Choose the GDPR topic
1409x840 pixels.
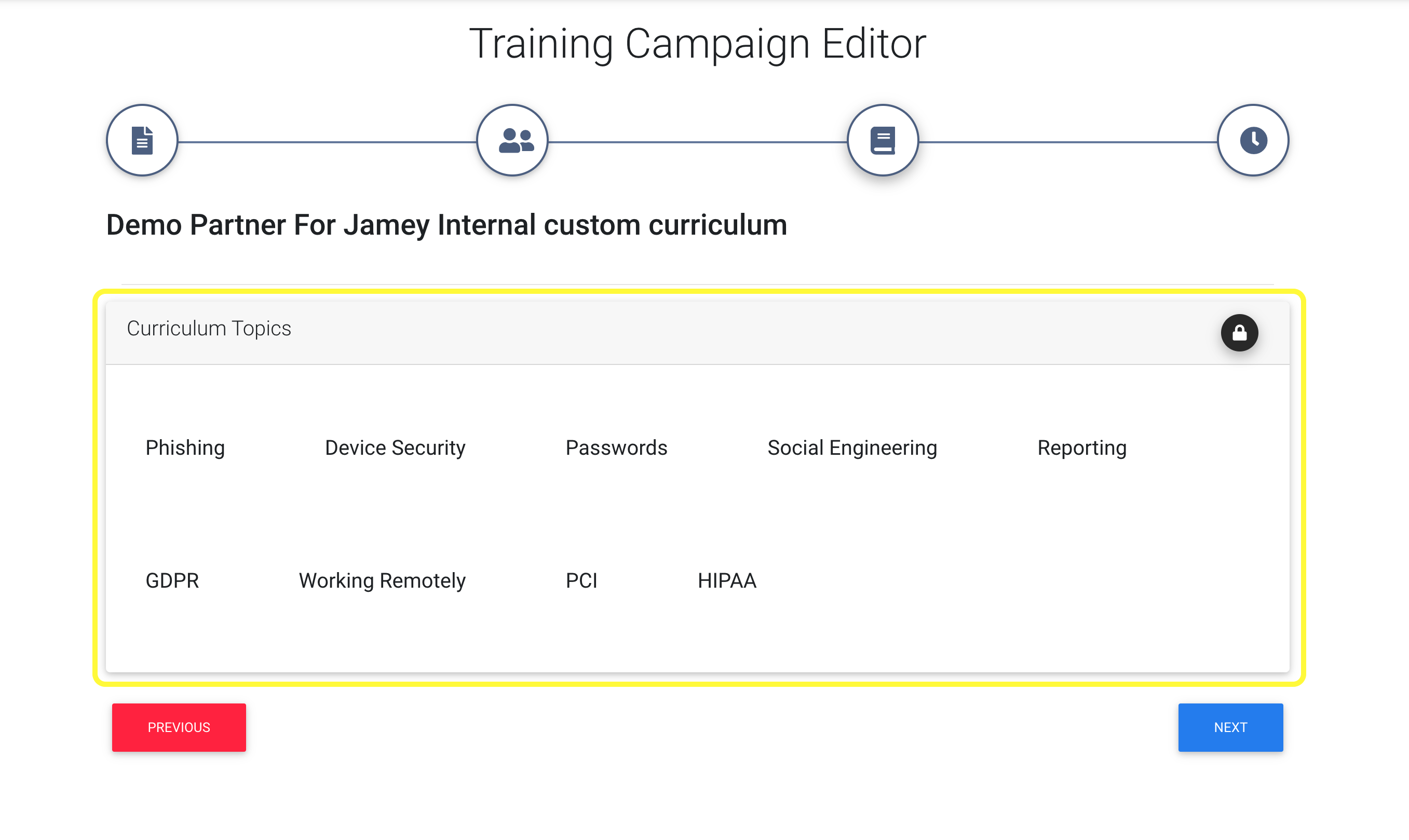[x=172, y=581]
